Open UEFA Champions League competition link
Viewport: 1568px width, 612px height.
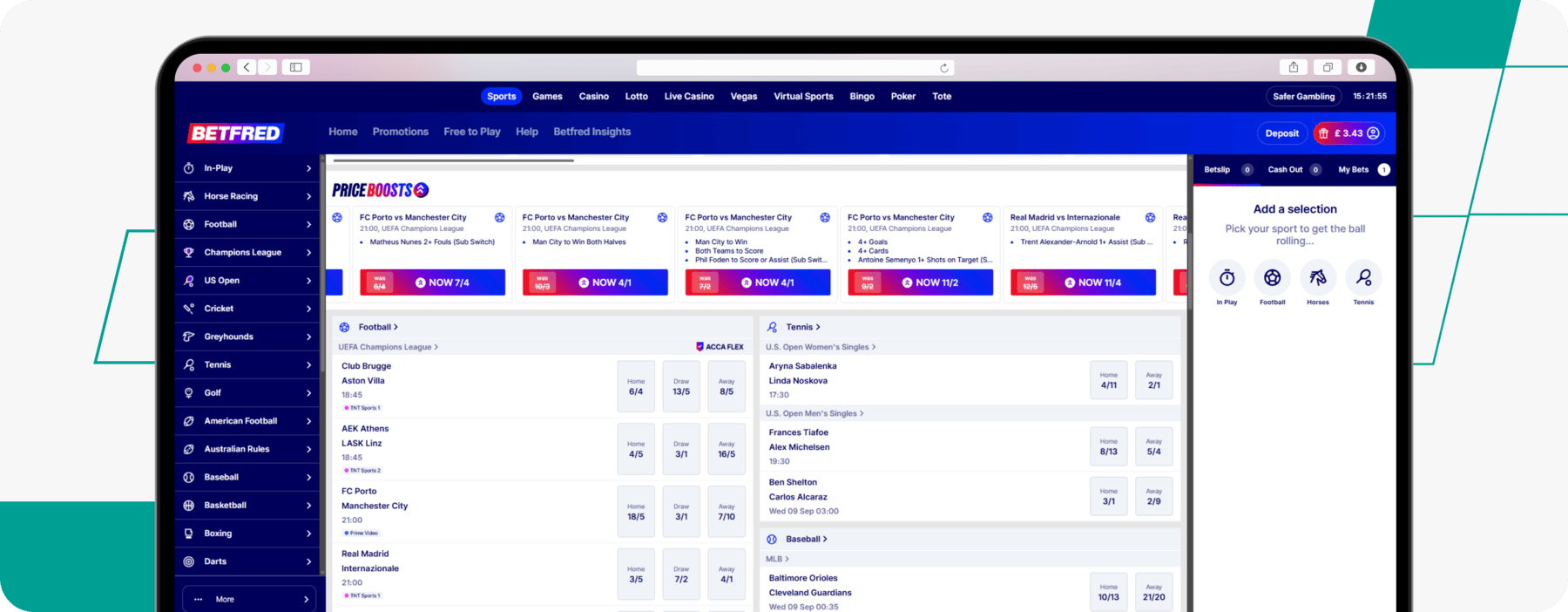389,347
